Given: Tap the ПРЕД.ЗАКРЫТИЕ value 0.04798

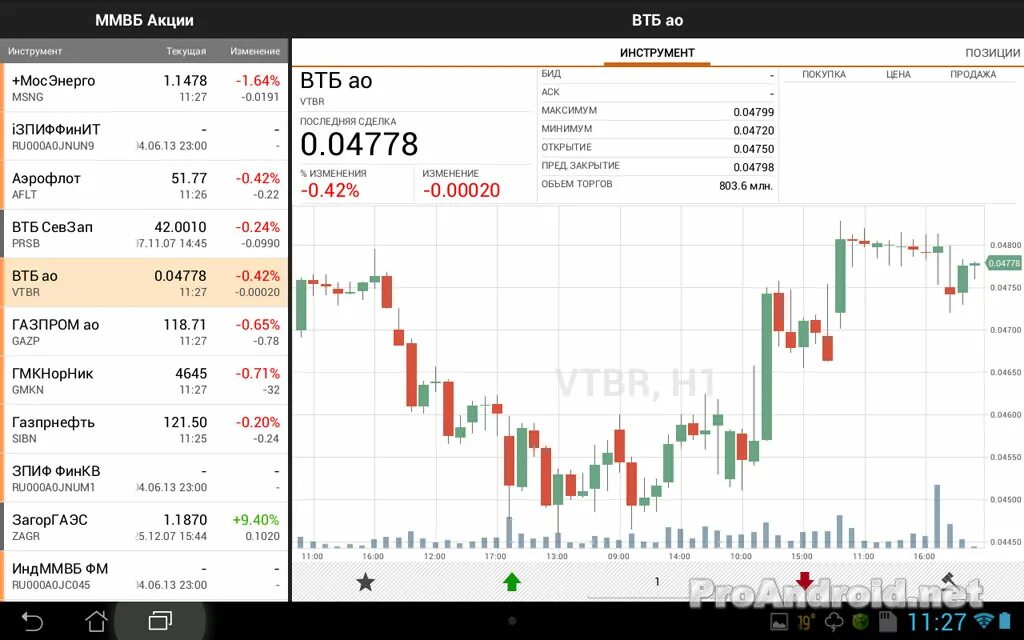Looking at the screenshot, I should 753,167.
